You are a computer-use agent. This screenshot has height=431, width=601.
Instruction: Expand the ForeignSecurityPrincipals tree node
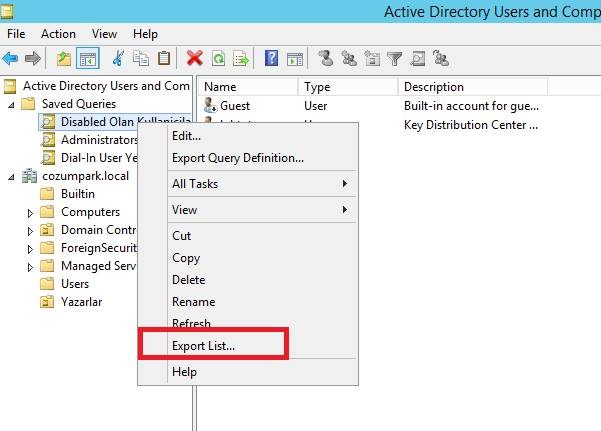click(30, 249)
